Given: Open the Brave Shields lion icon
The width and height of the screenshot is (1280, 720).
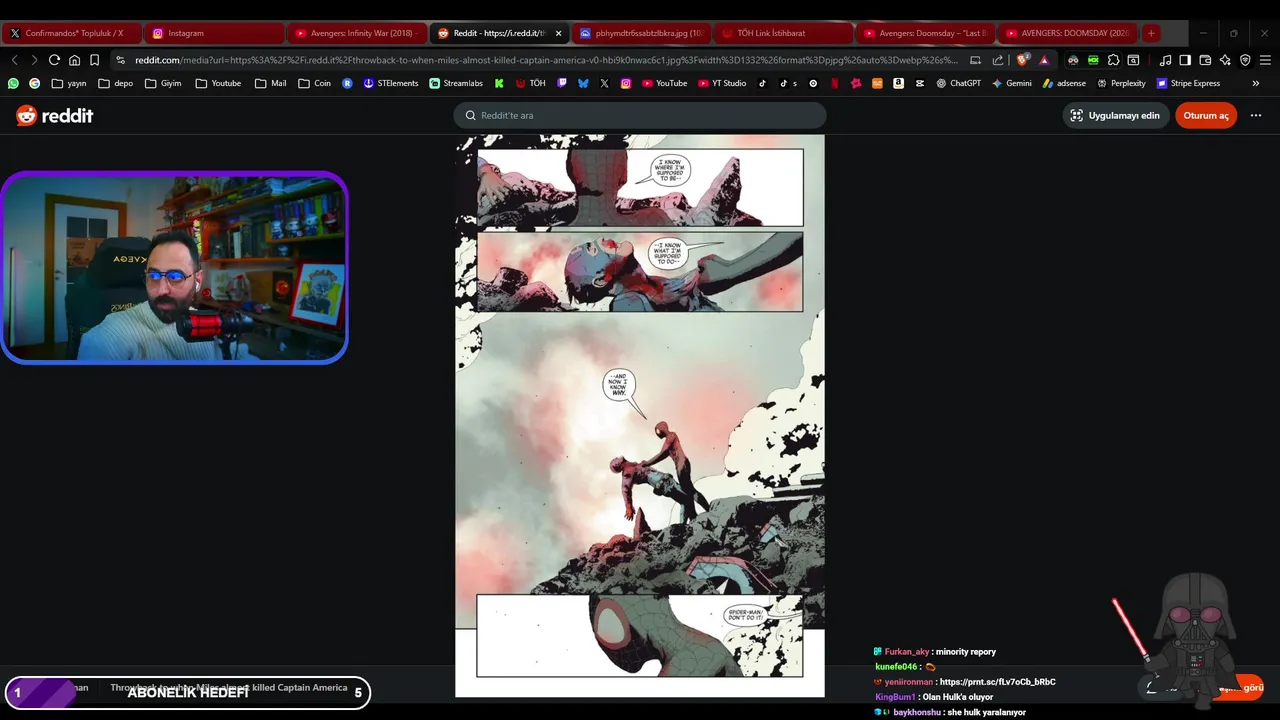Looking at the screenshot, I should tap(1022, 60).
